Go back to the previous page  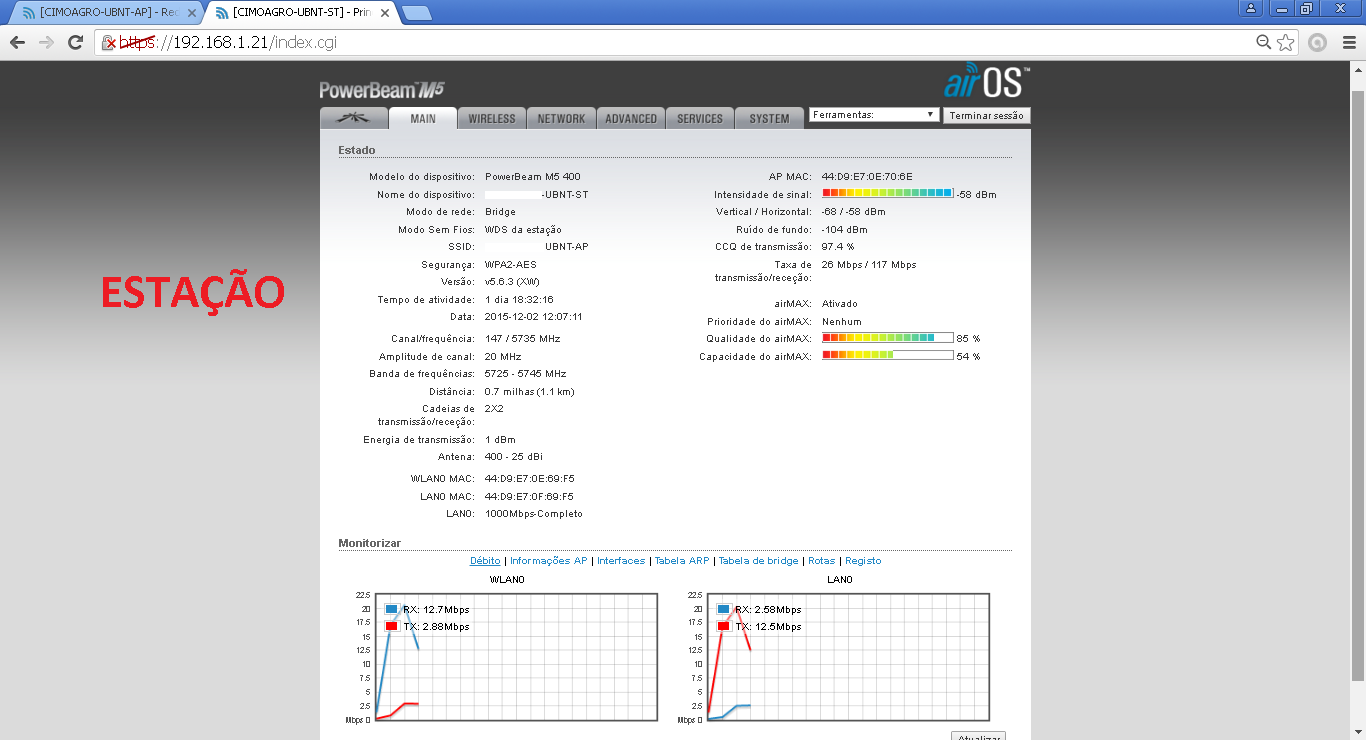17,42
